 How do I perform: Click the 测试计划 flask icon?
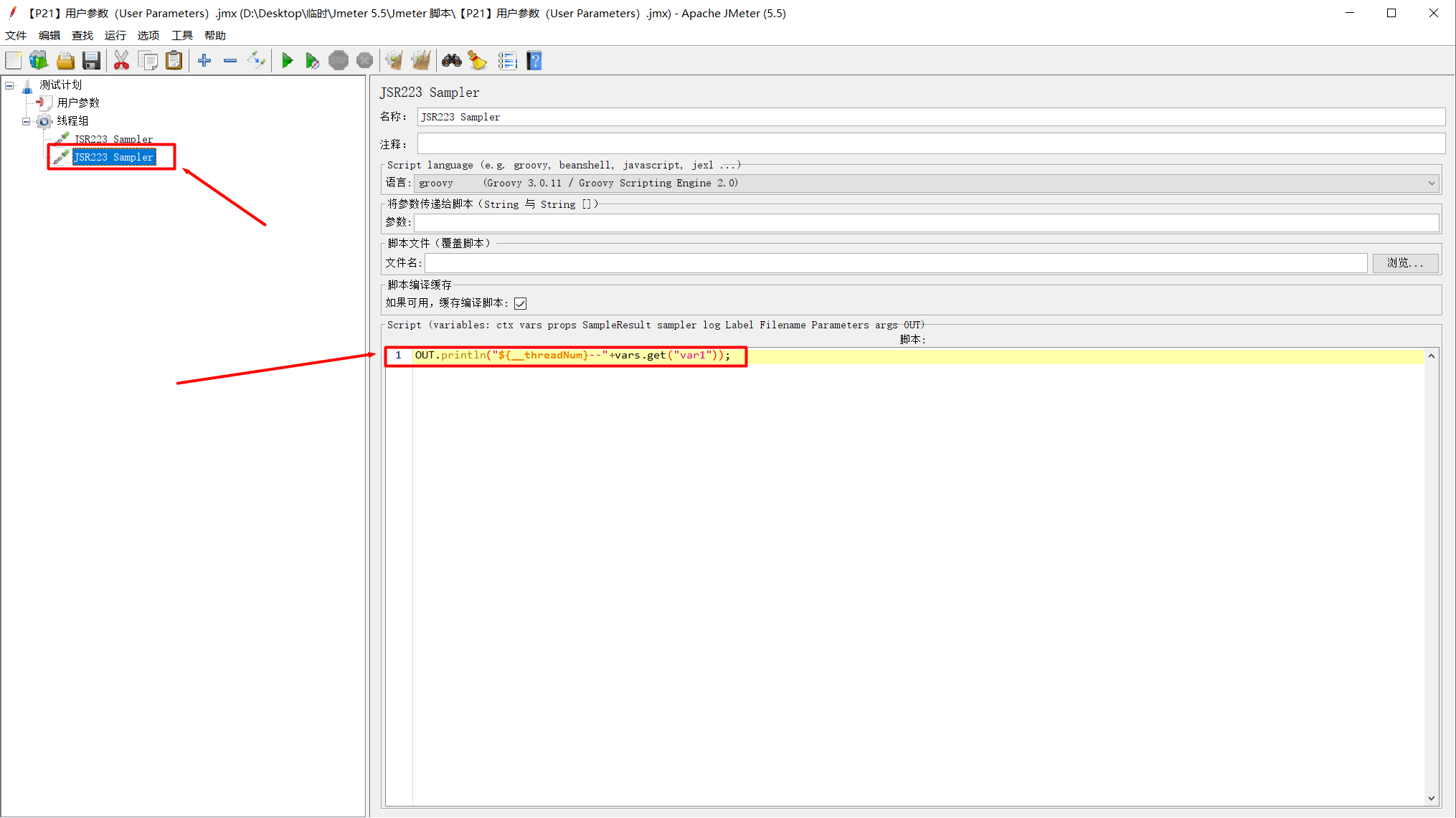tap(27, 86)
